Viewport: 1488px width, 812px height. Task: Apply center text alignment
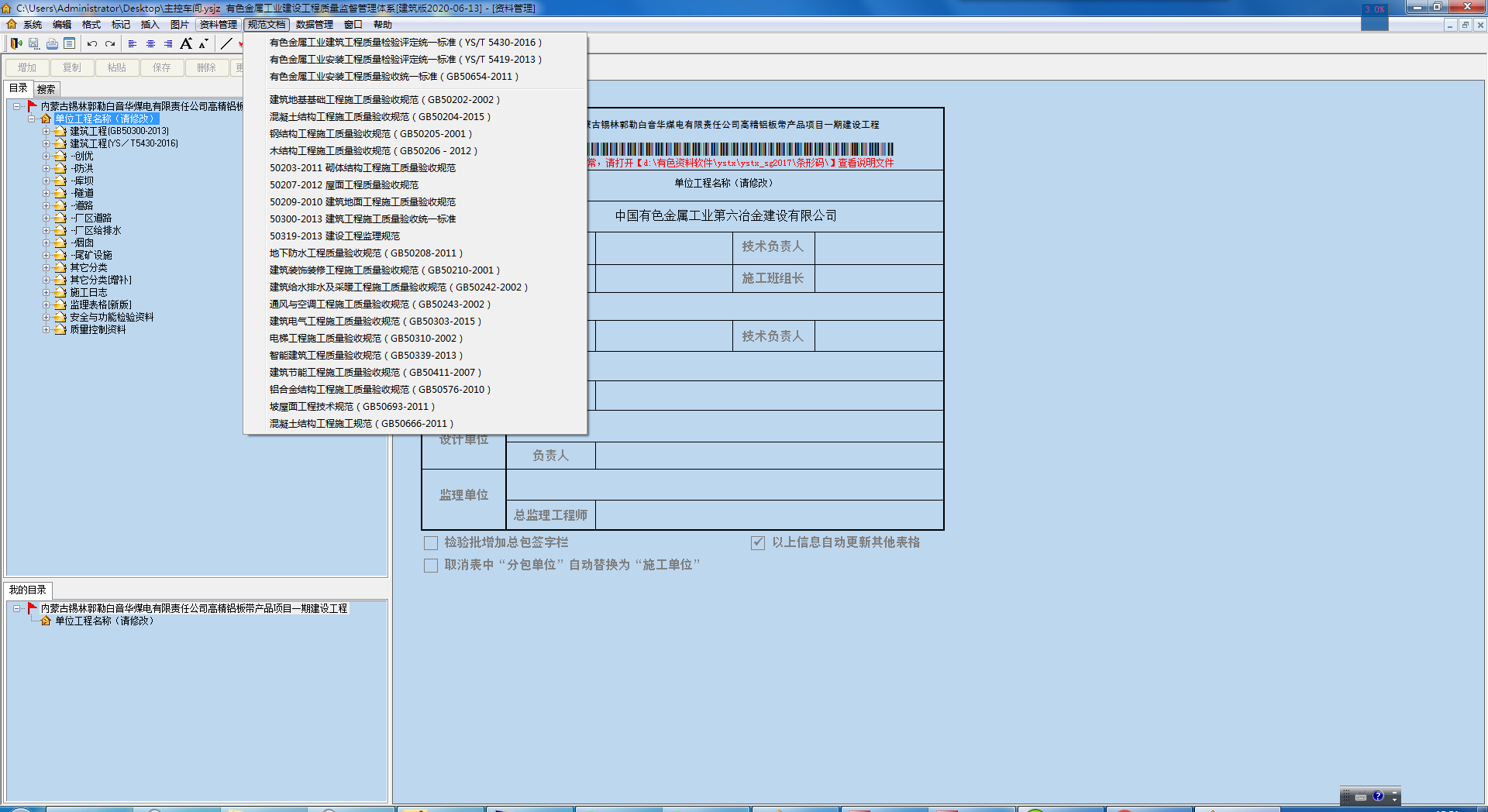click(x=150, y=43)
